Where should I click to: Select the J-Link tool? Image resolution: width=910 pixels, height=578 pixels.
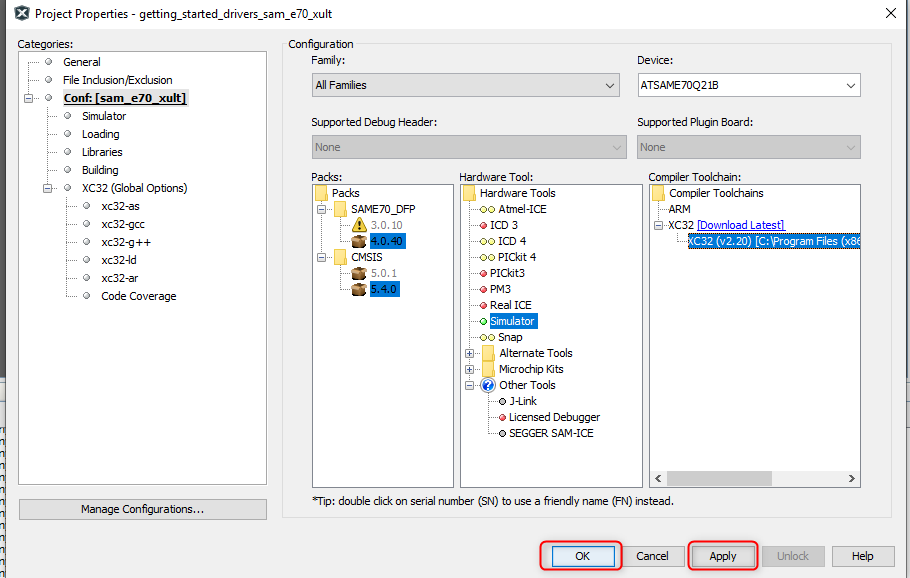522,401
